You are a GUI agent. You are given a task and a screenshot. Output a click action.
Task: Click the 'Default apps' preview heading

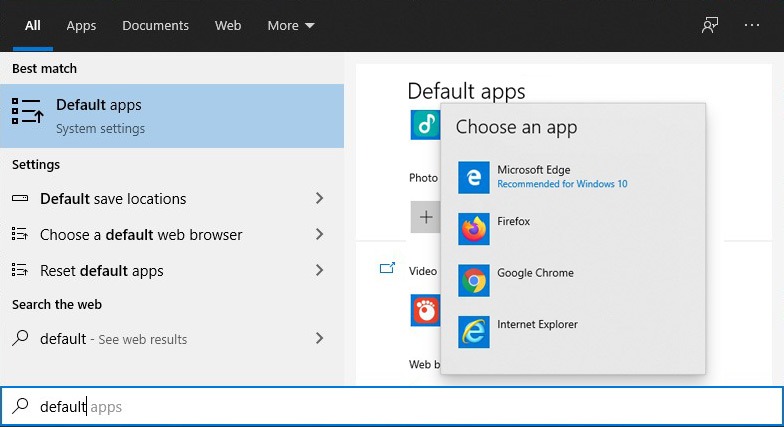tap(466, 91)
